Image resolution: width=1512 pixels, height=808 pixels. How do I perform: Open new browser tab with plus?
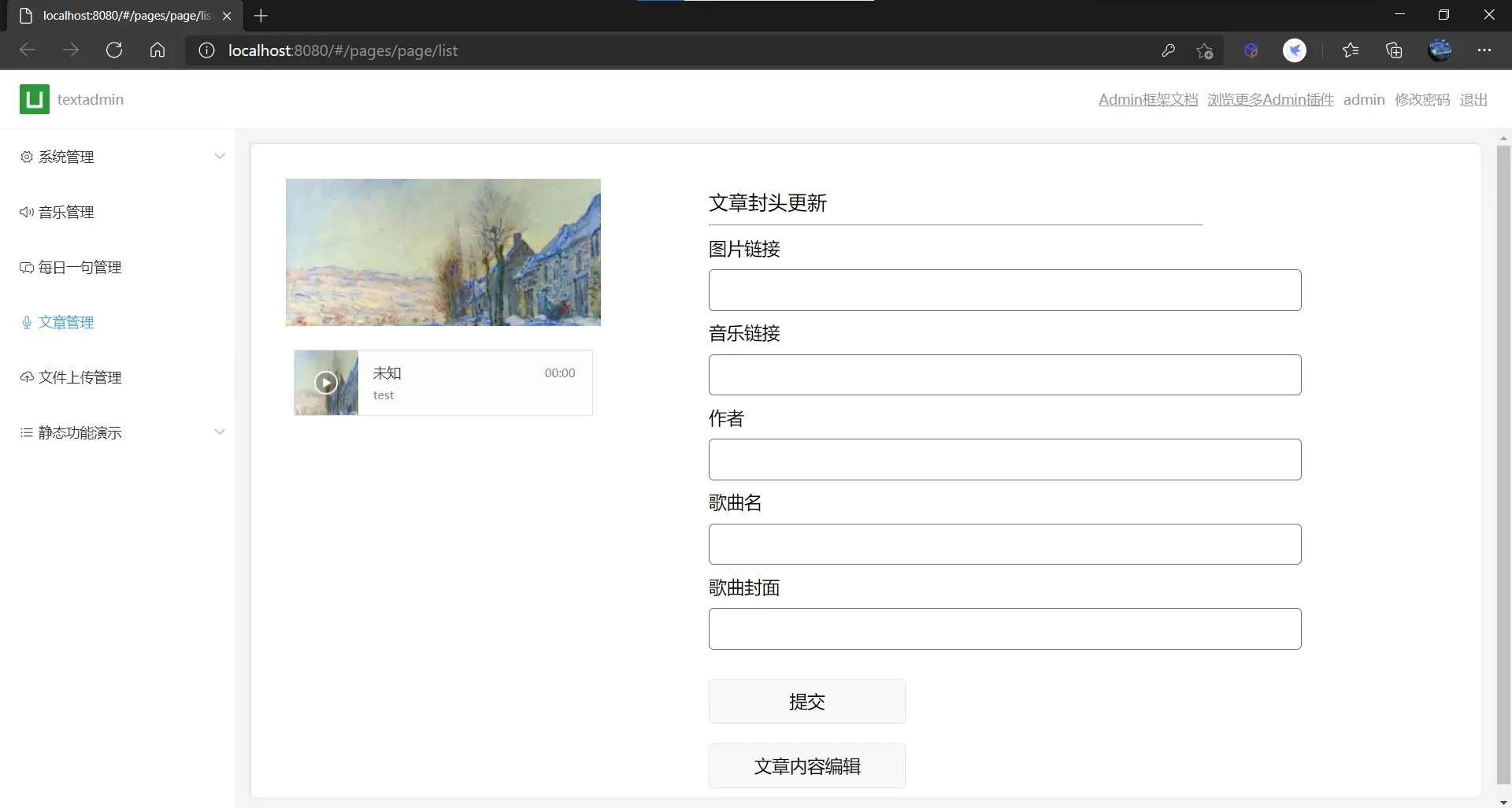(x=261, y=16)
